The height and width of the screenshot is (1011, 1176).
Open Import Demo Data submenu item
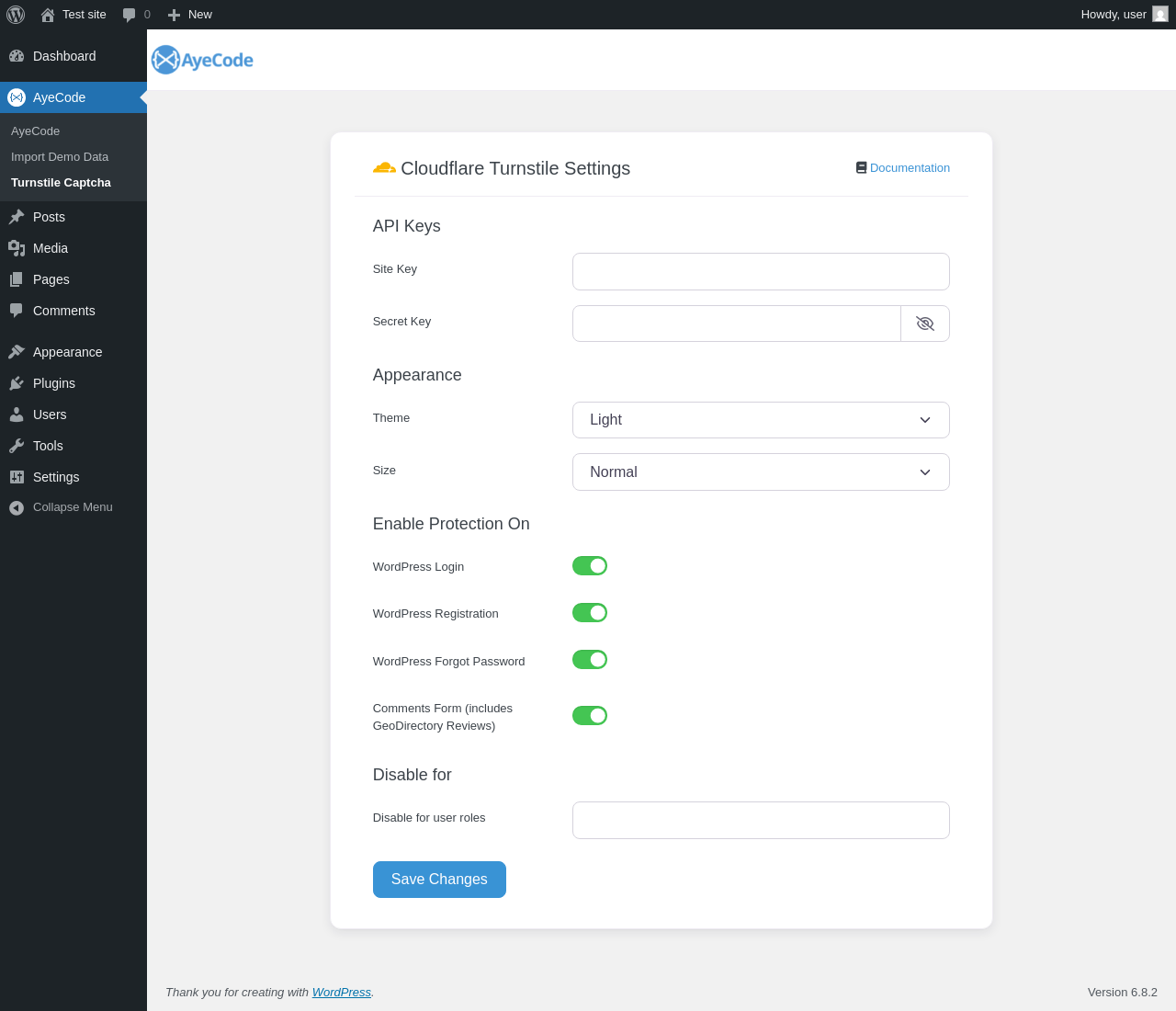(60, 157)
